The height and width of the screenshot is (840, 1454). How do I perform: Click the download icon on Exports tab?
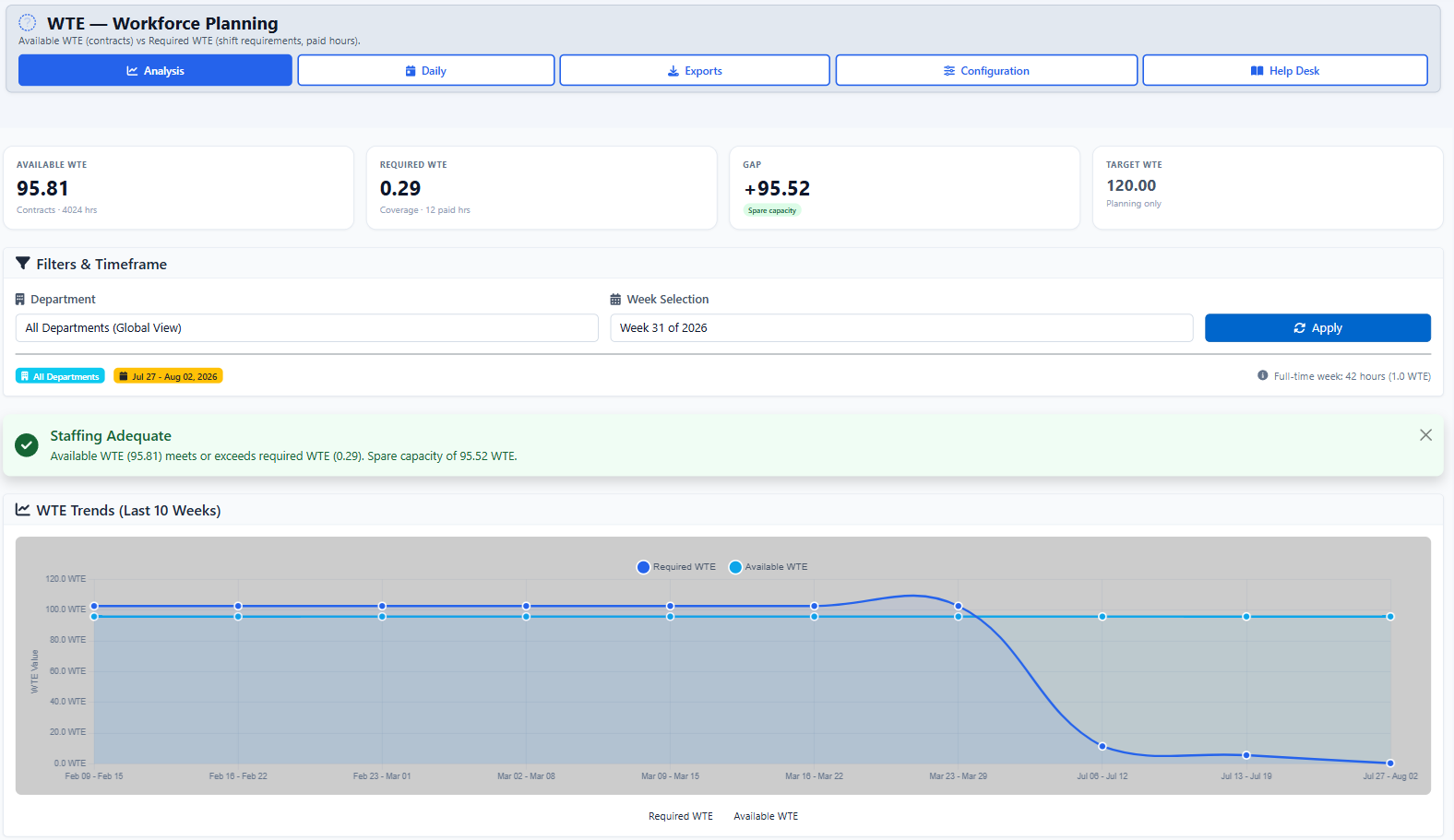click(x=673, y=71)
